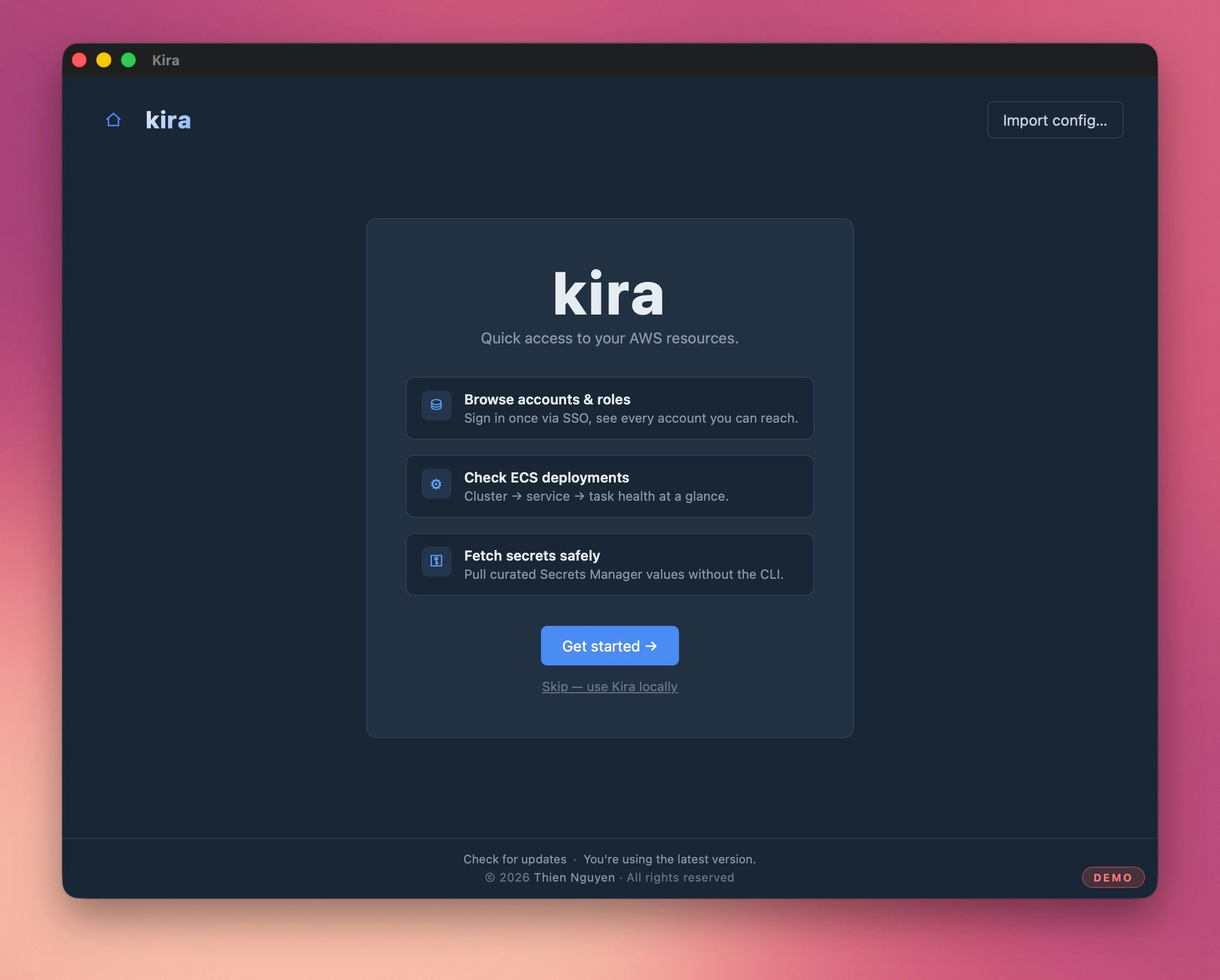
Task: Click the Get started button
Action: pos(609,646)
